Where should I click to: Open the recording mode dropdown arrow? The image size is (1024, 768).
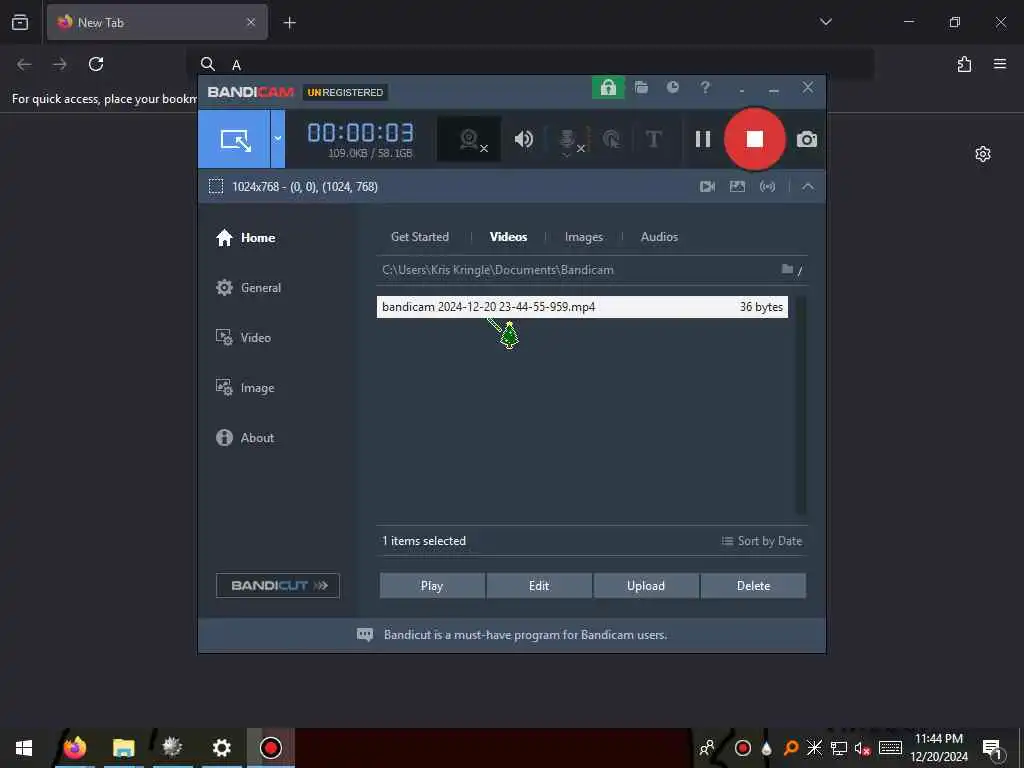[x=278, y=139]
